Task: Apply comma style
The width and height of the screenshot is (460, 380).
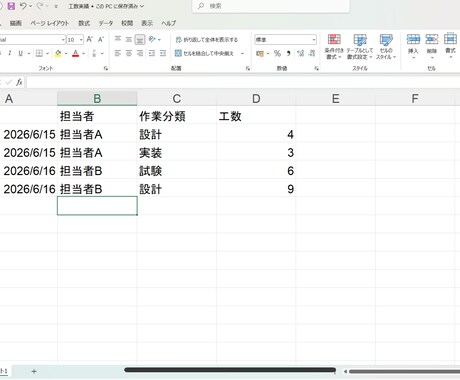Action: click(x=289, y=53)
